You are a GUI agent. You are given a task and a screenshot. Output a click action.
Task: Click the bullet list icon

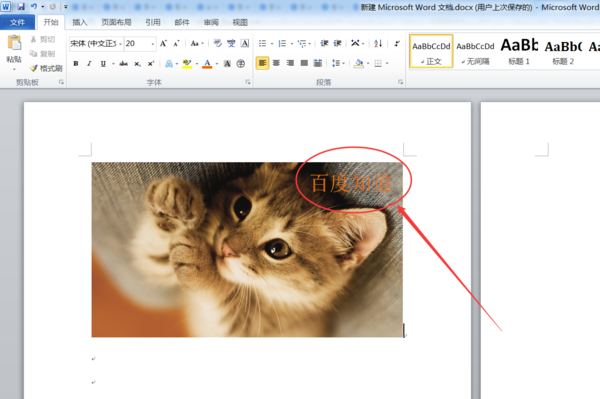[x=262, y=44]
